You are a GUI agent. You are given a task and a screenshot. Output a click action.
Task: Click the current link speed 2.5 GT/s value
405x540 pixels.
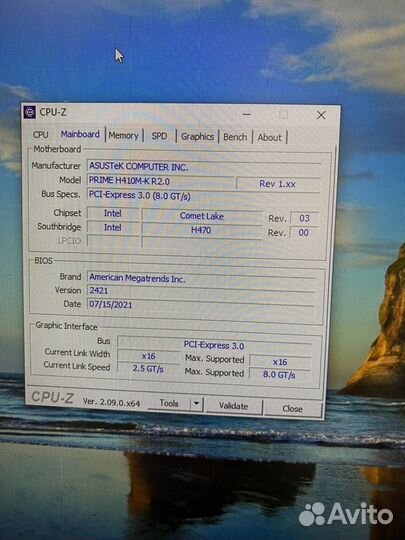148,369
